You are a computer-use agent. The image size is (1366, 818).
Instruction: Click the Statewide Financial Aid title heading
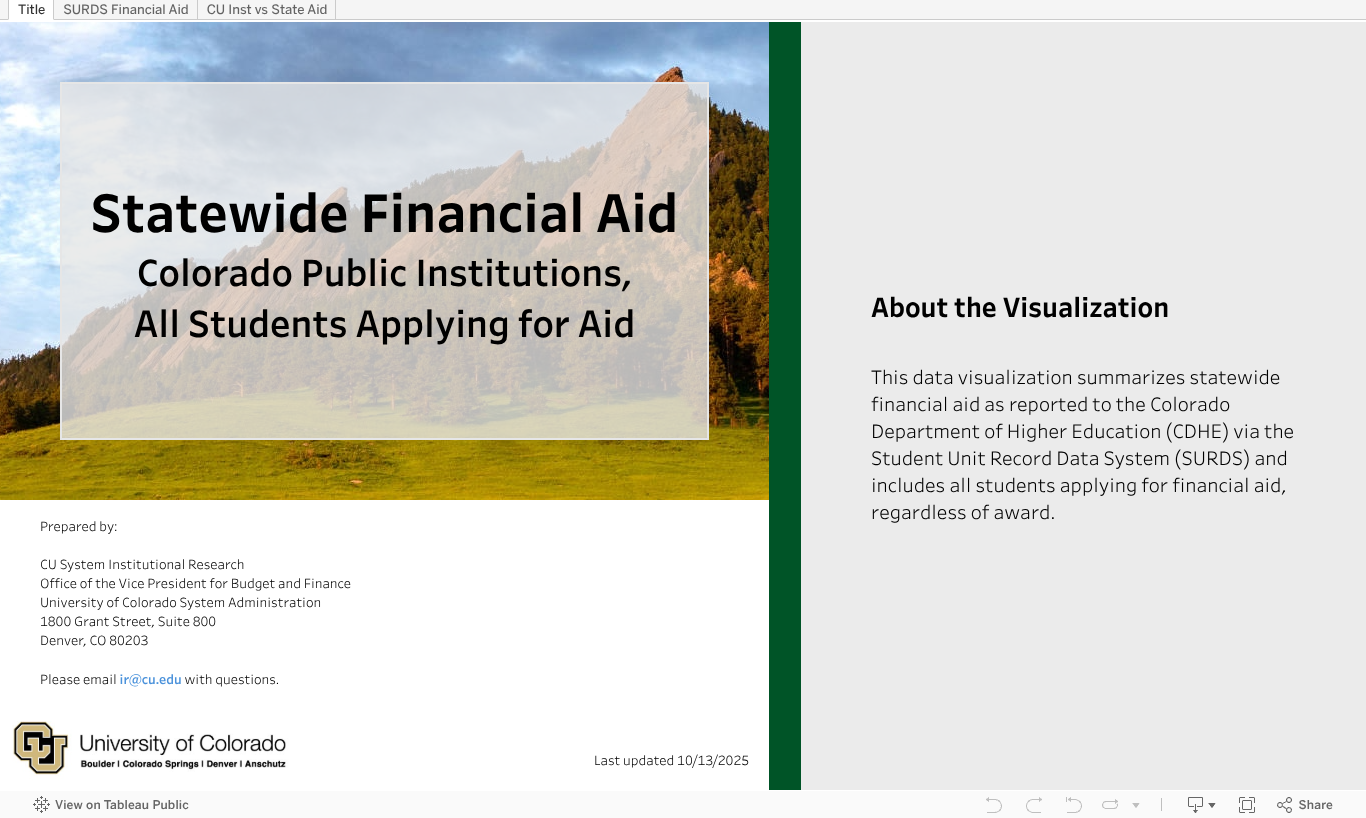click(384, 213)
